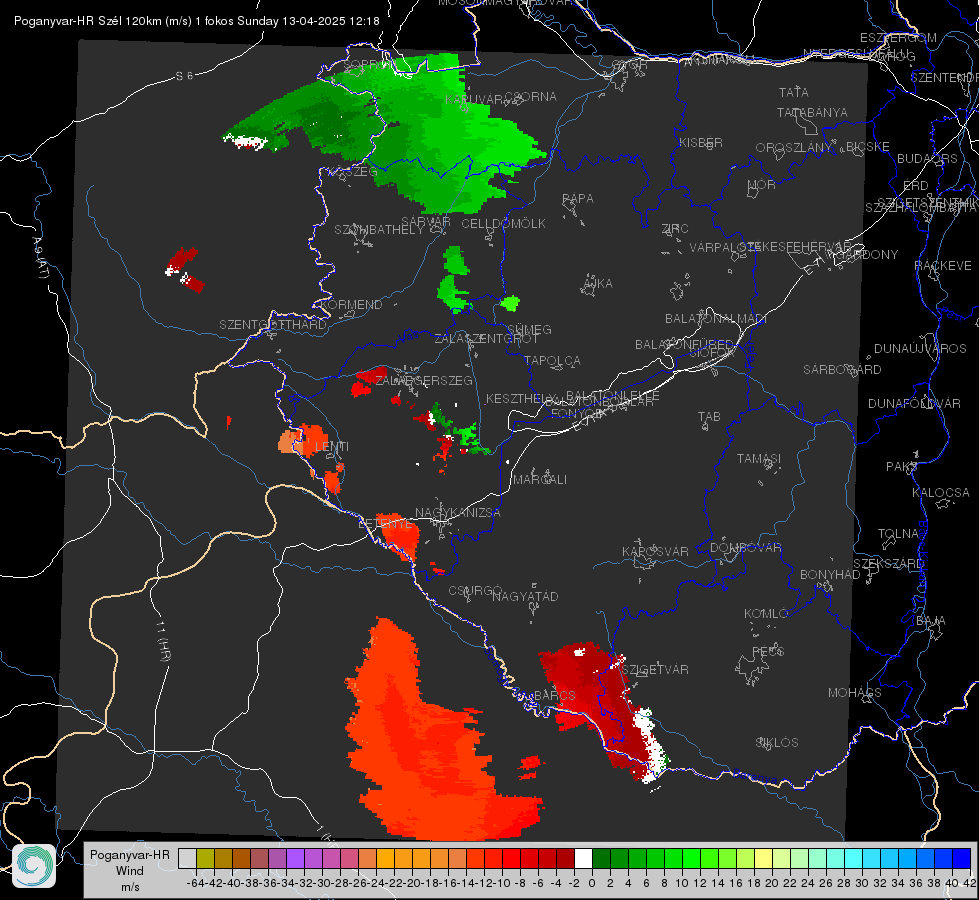Image resolution: width=979 pixels, height=900 pixels.
Task: Click the LETENYE town label
Action: click(x=385, y=524)
